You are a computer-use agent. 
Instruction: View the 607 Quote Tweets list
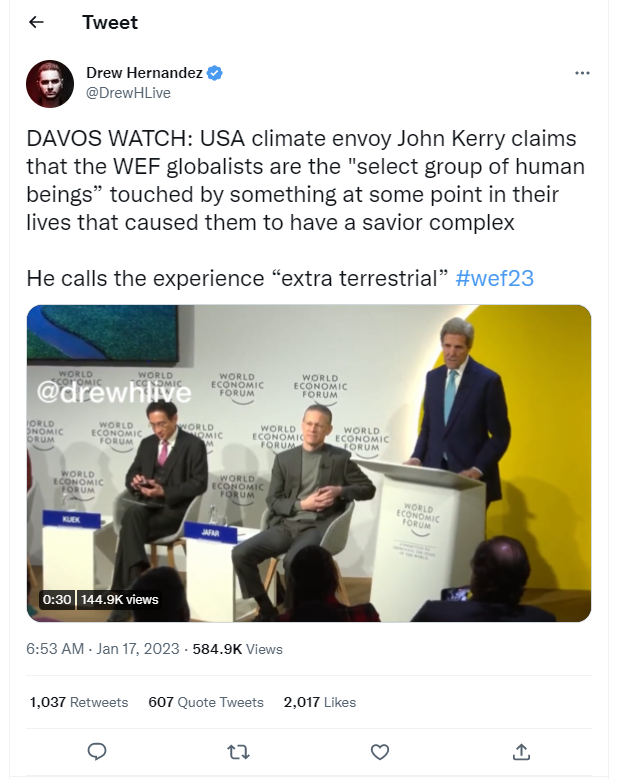pyautogui.click(x=206, y=703)
